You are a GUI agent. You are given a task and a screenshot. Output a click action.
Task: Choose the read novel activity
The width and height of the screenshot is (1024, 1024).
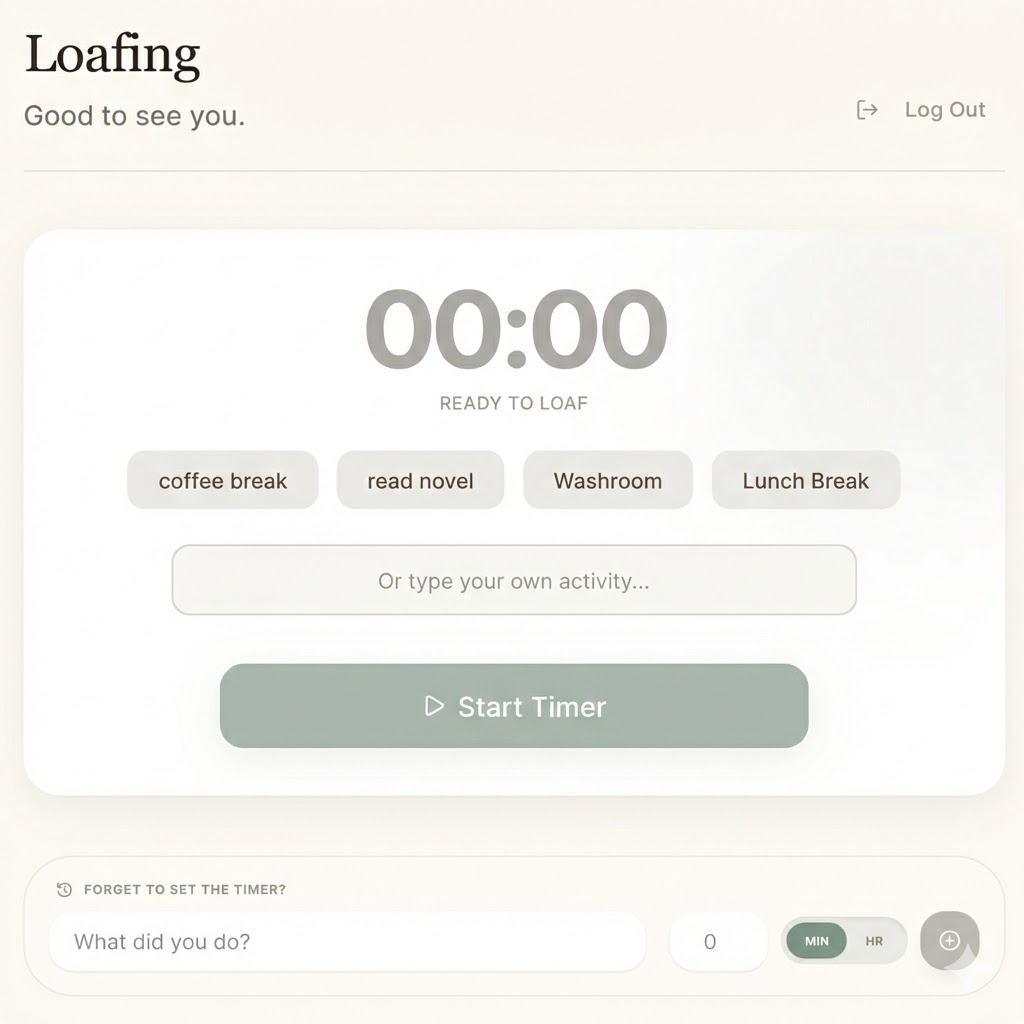(420, 480)
